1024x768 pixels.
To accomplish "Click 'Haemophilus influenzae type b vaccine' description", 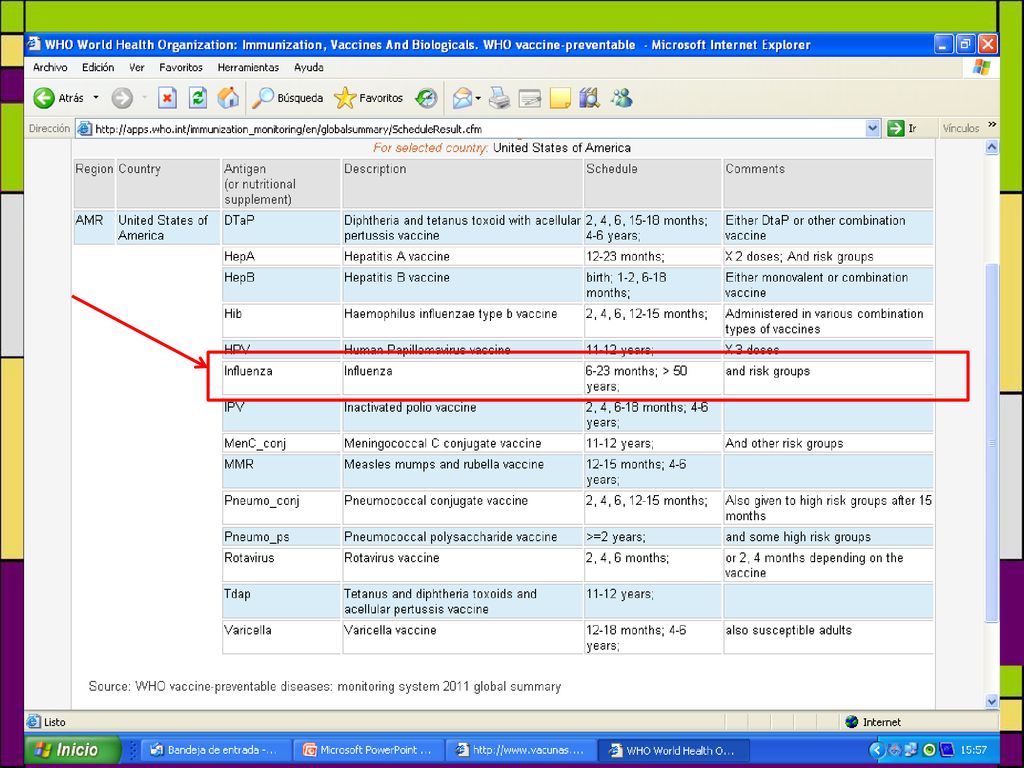I will (451, 313).
